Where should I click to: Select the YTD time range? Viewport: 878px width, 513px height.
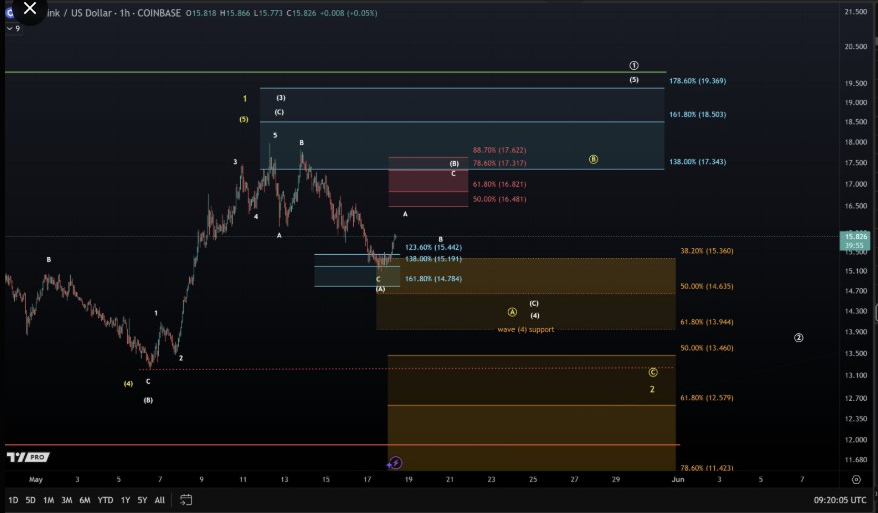click(105, 500)
